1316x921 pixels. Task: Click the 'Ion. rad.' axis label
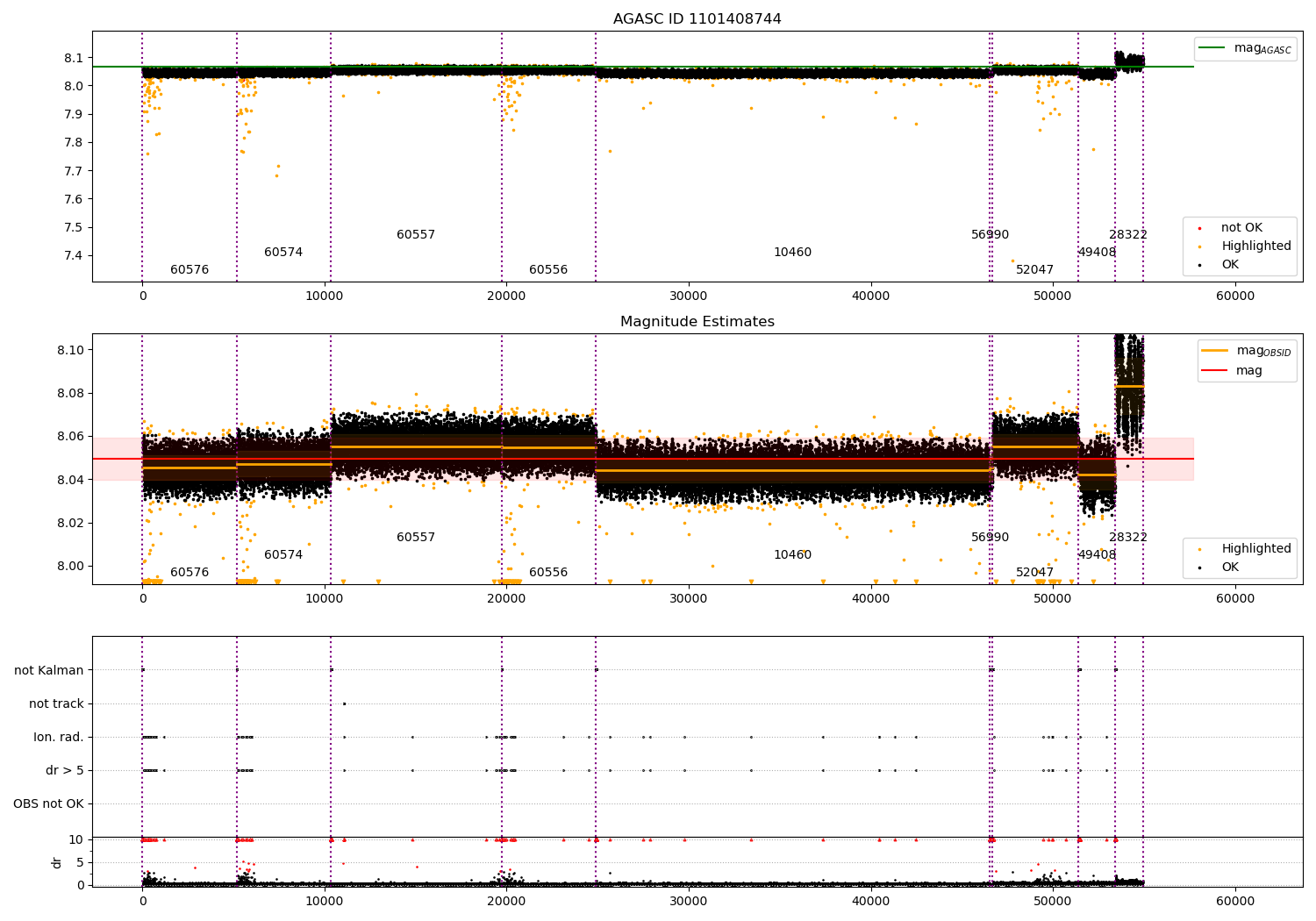point(59,738)
